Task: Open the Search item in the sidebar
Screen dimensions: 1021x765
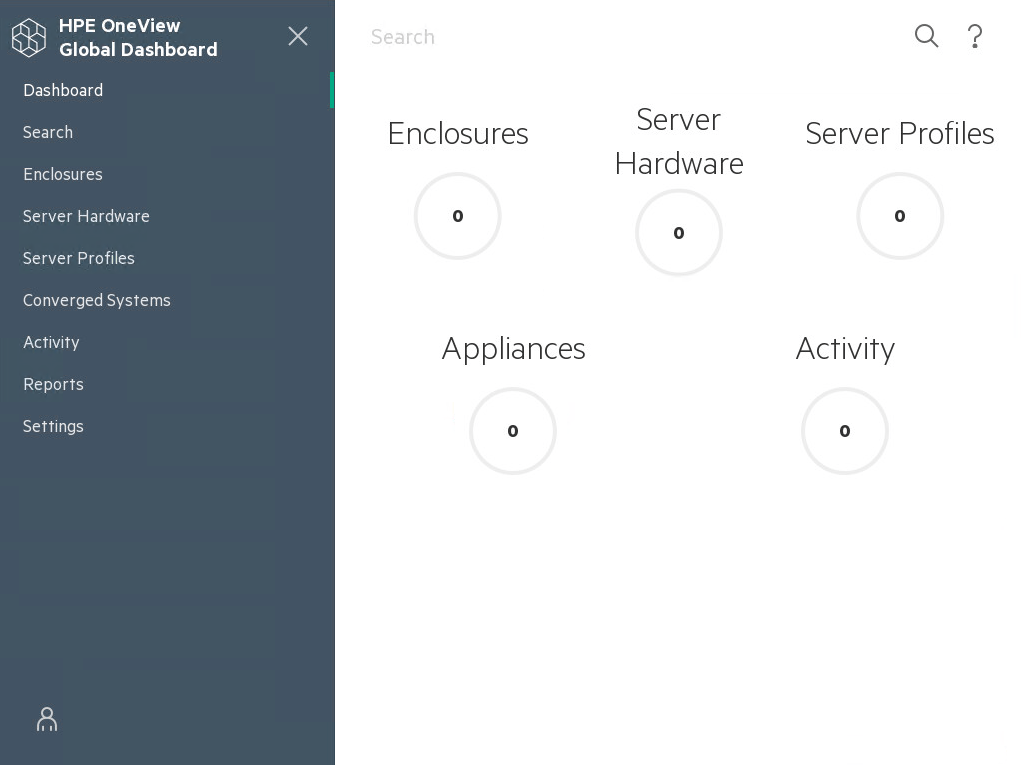Action: point(48,132)
